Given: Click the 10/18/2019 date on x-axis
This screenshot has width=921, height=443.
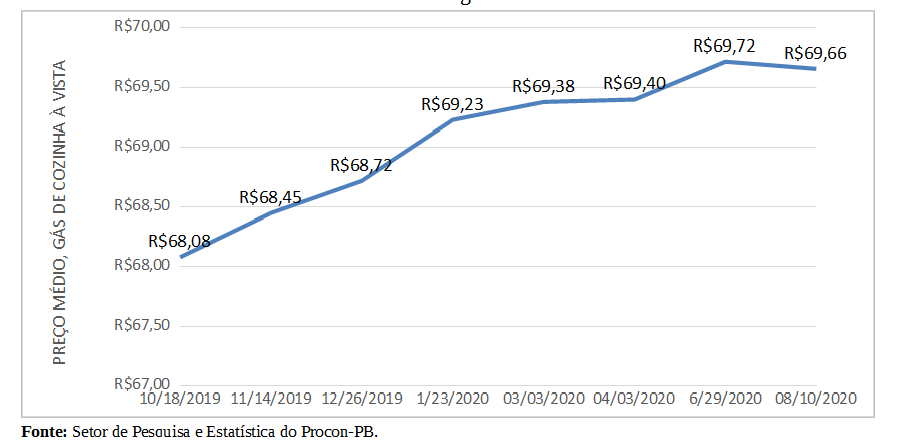Looking at the screenshot, I should (180, 398).
